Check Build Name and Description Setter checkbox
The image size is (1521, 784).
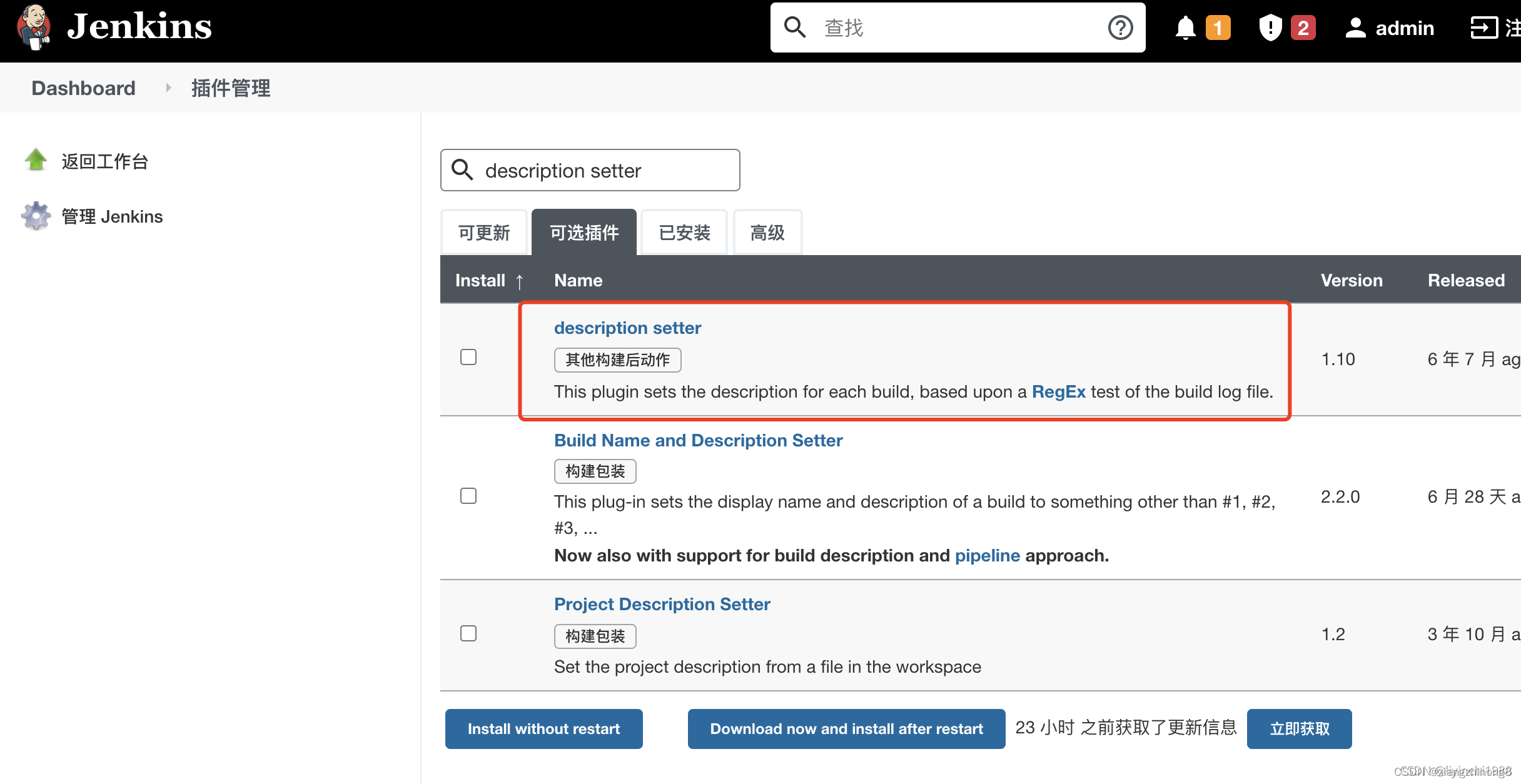point(468,496)
